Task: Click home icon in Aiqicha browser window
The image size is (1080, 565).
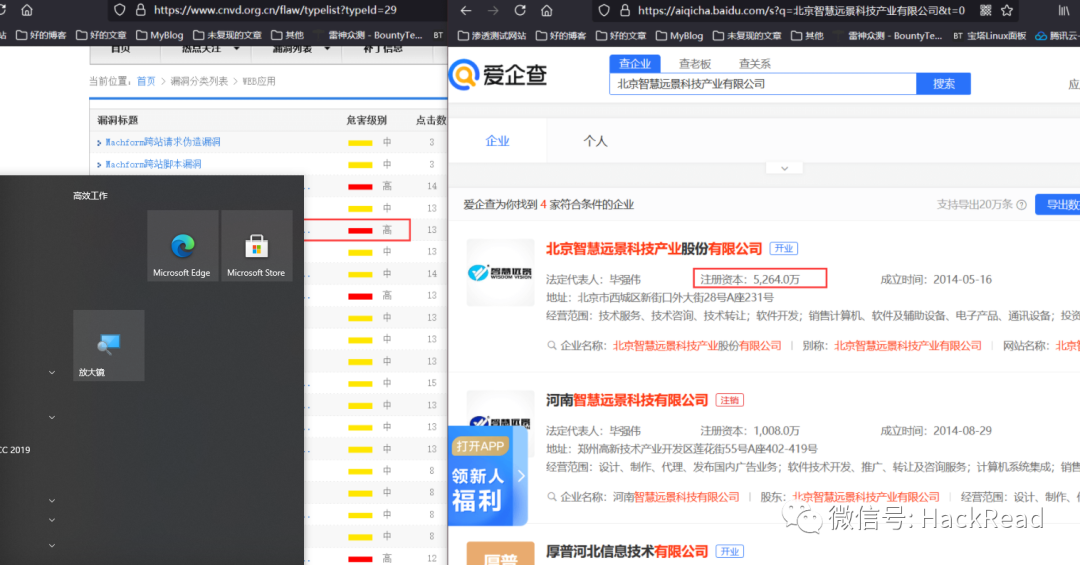Action: point(547,10)
